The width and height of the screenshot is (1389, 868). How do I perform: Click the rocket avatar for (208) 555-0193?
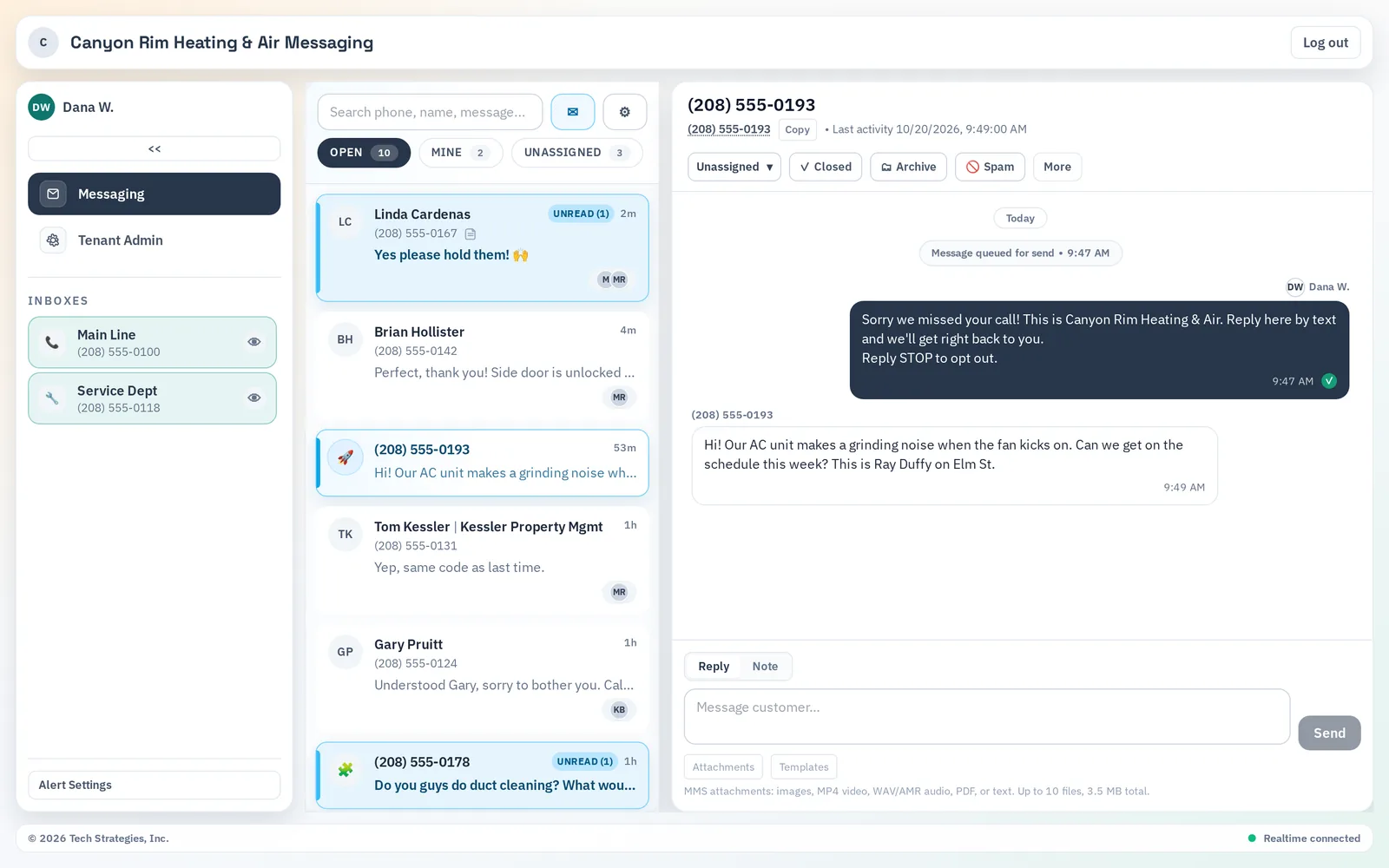coord(346,457)
